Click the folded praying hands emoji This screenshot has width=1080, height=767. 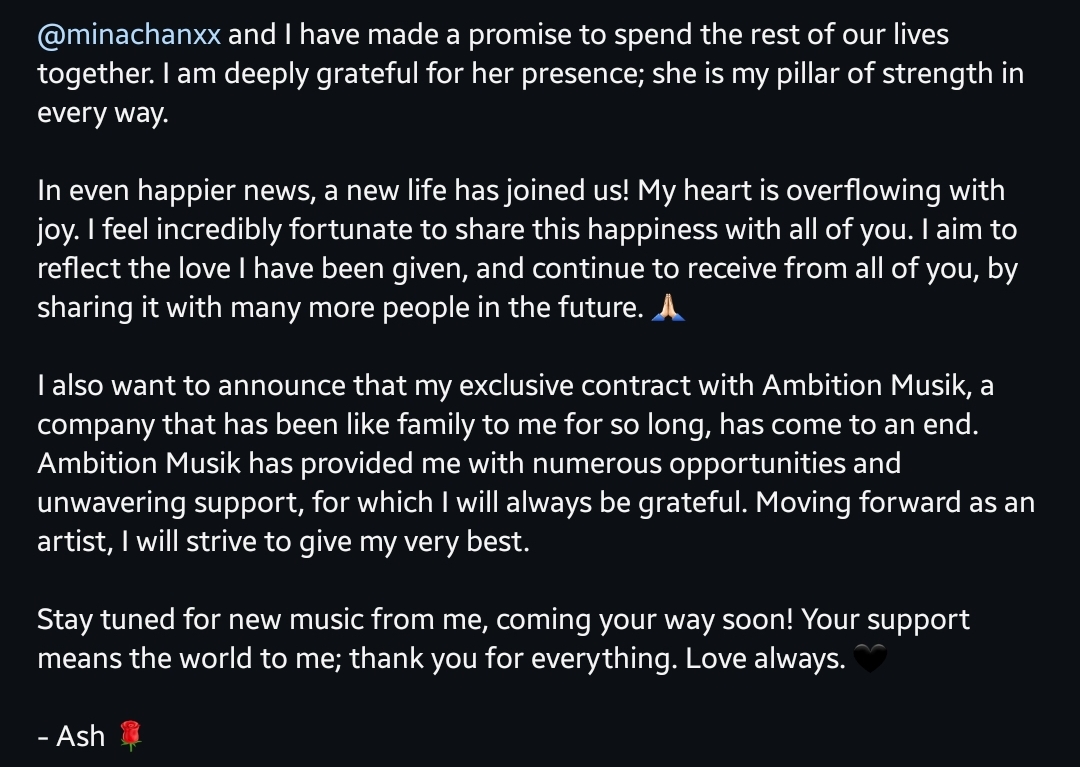667,307
